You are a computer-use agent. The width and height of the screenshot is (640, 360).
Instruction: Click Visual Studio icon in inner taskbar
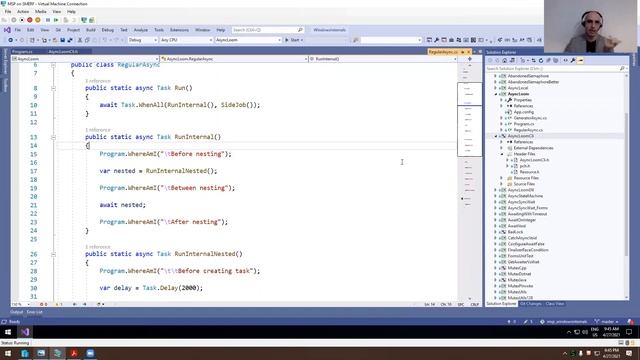(x=25, y=332)
